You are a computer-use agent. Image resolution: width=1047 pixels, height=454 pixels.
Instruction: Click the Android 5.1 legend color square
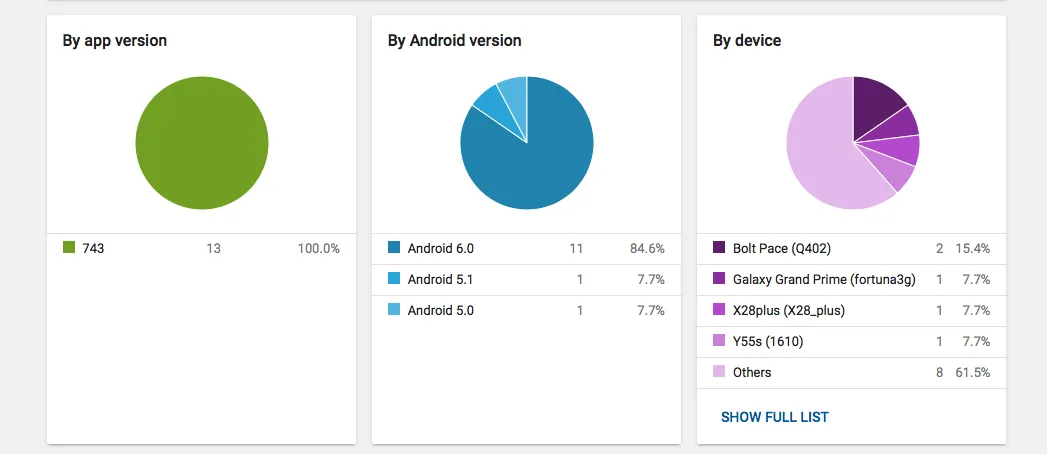click(x=394, y=279)
